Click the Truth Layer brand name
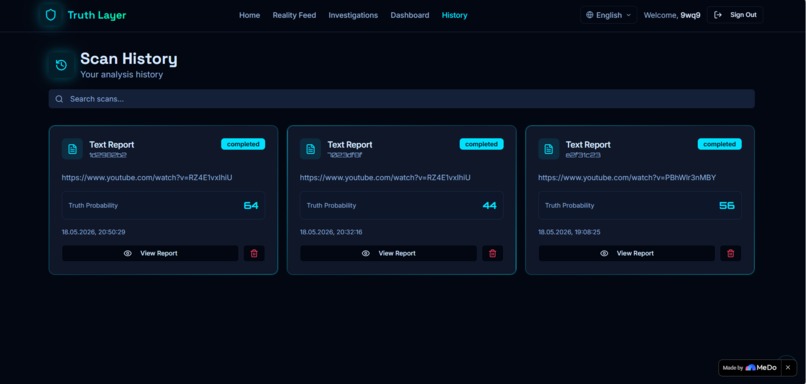 click(97, 15)
